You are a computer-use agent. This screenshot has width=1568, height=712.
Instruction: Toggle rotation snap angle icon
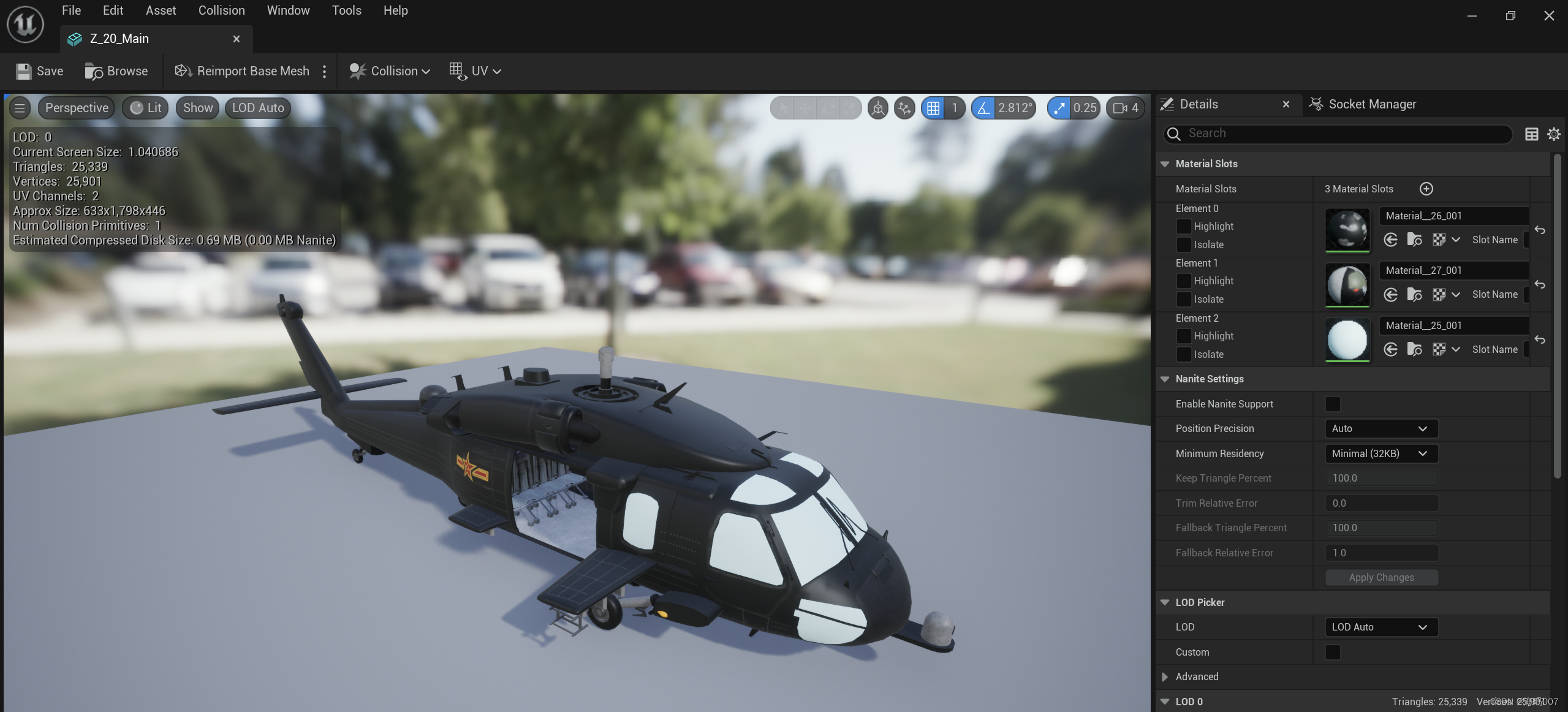(983, 108)
